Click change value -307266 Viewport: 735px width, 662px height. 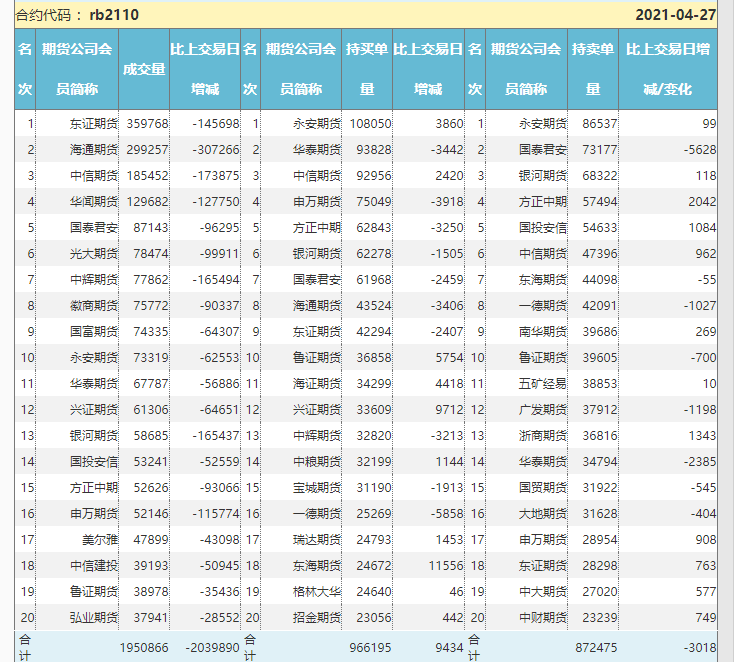point(216,150)
